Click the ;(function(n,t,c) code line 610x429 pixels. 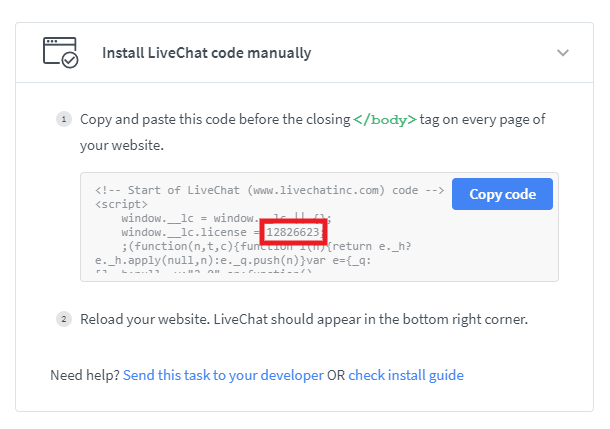[266, 246]
